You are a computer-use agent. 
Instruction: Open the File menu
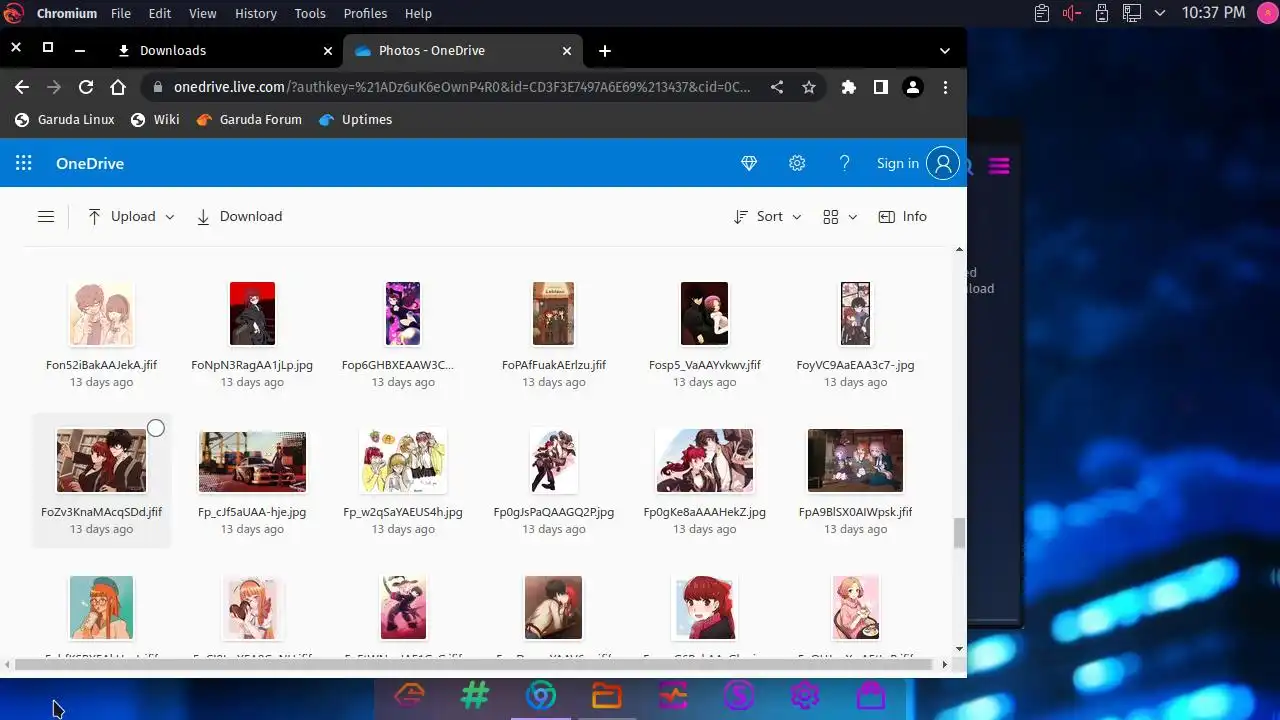tap(121, 13)
